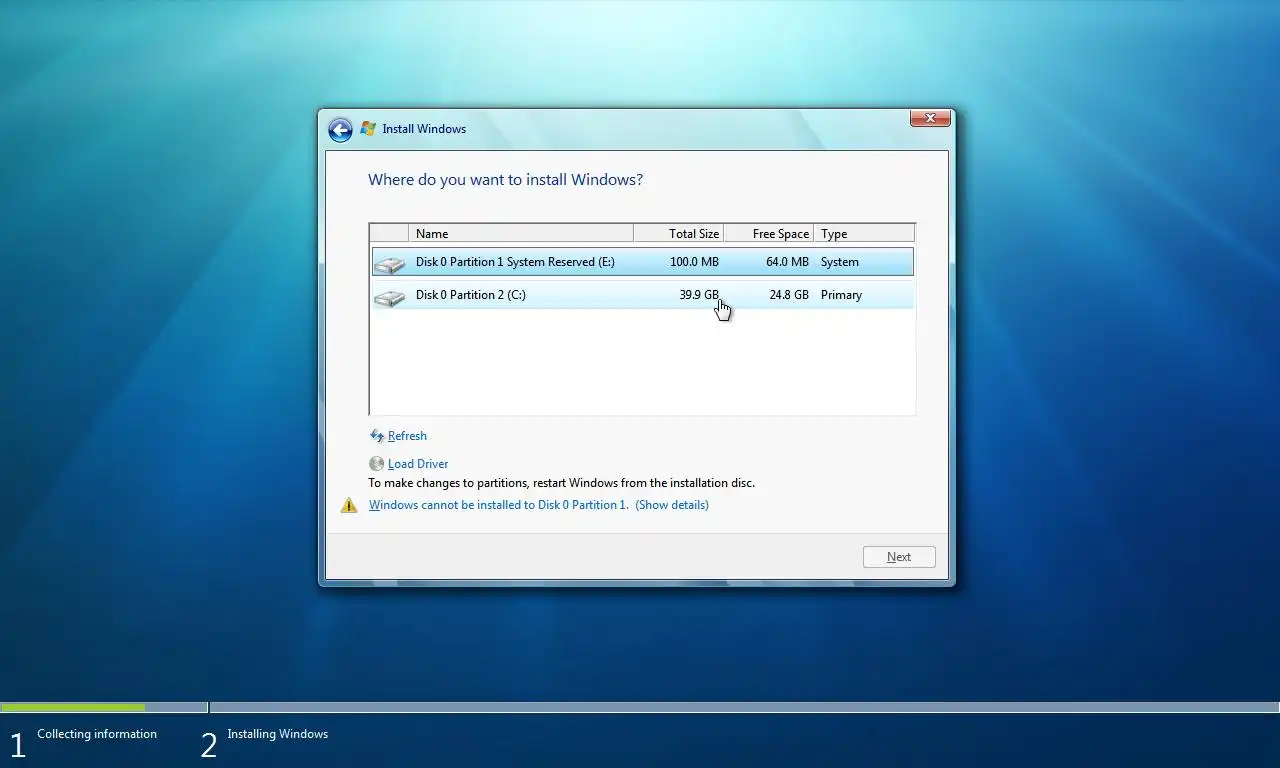Click the 39.9 GB total size value
Image resolution: width=1280 pixels, height=768 pixels.
click(x=699, y=295)
